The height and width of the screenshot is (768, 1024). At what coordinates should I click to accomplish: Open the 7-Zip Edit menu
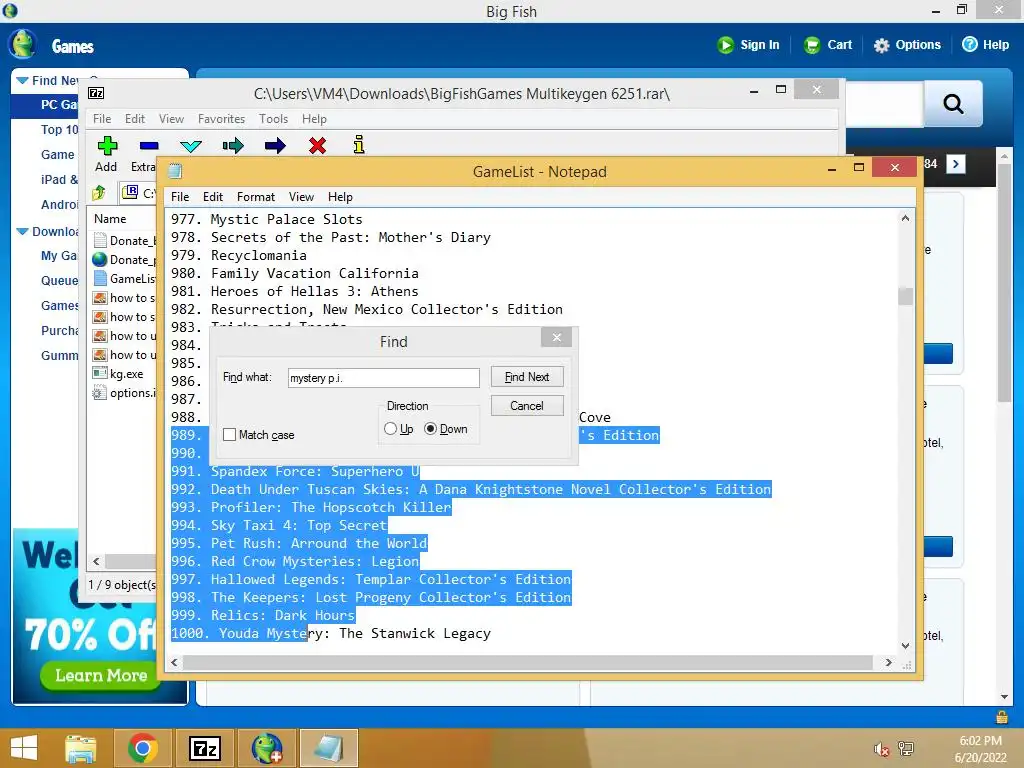tap(135, 119)
